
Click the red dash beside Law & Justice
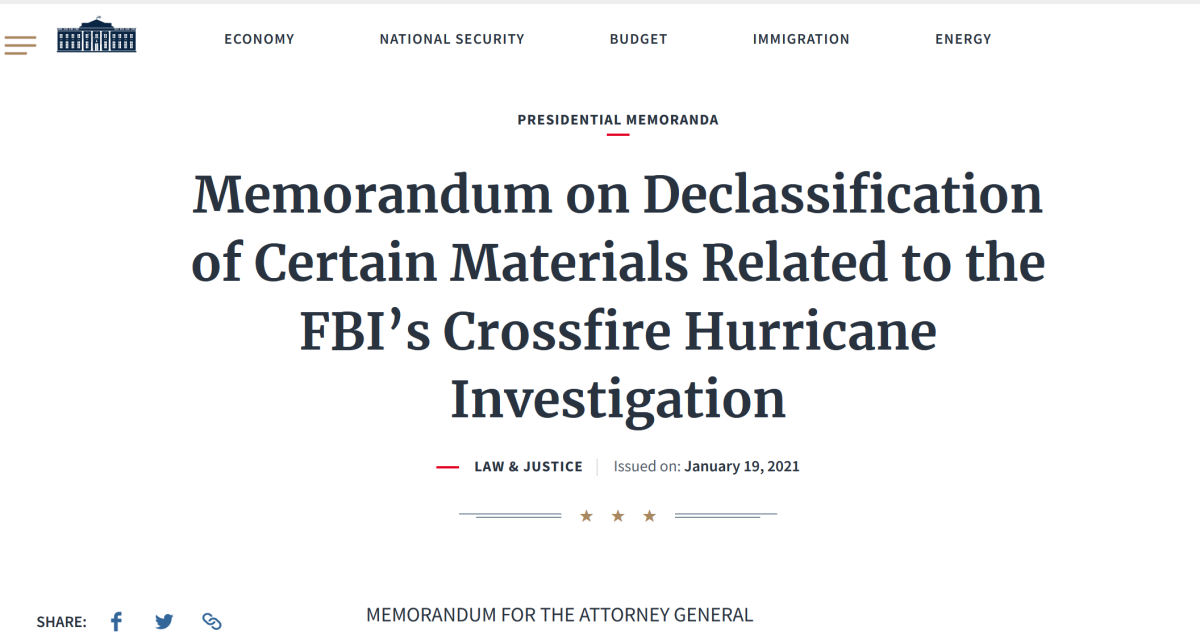[x=447, y=467]
